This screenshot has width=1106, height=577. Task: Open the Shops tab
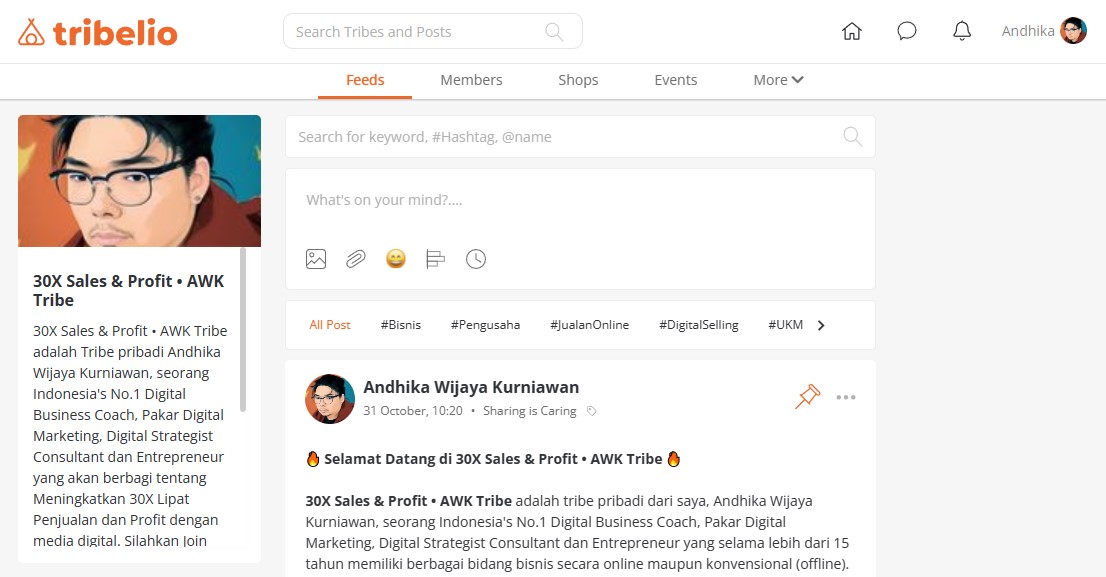[x=578, y=80]
